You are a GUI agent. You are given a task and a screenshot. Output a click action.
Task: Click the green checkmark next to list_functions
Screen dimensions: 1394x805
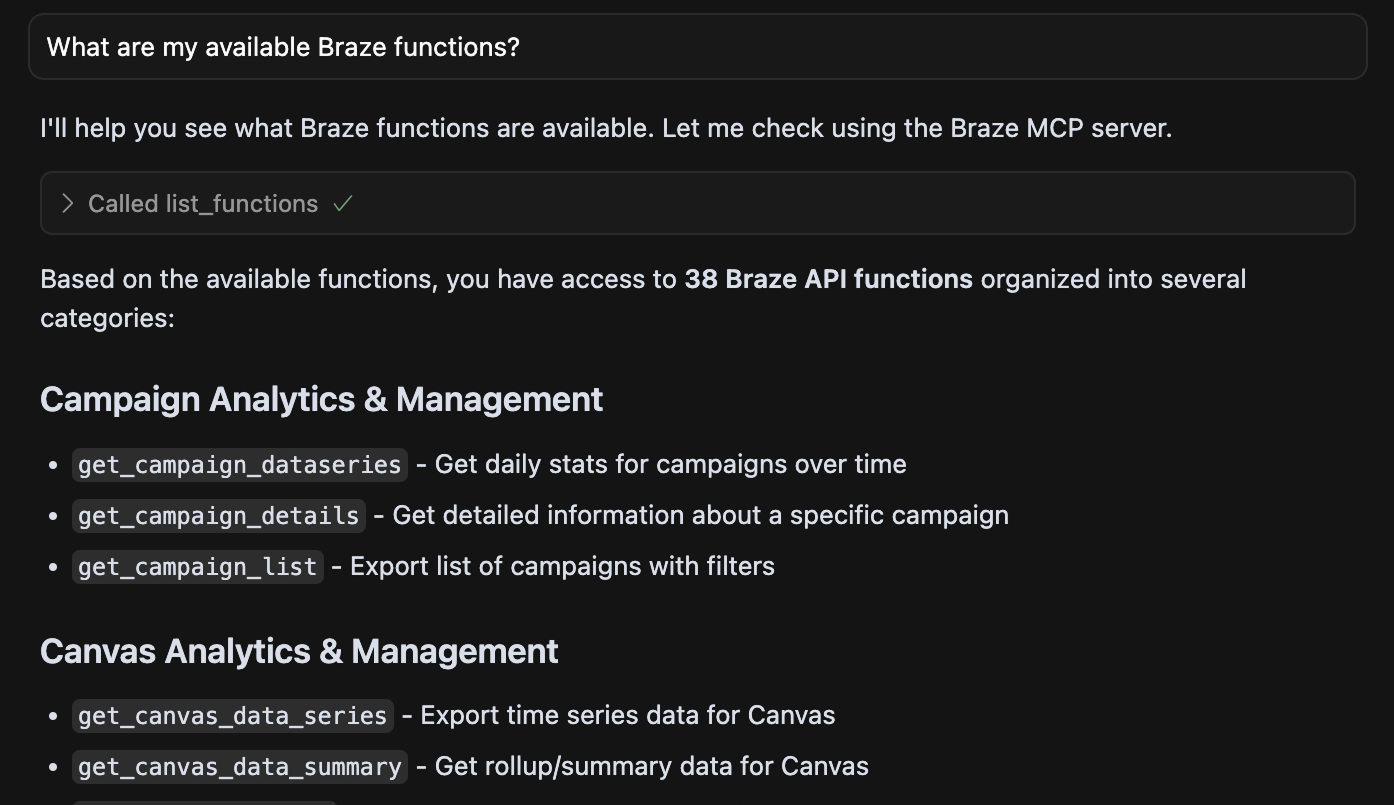click(343, 202)
